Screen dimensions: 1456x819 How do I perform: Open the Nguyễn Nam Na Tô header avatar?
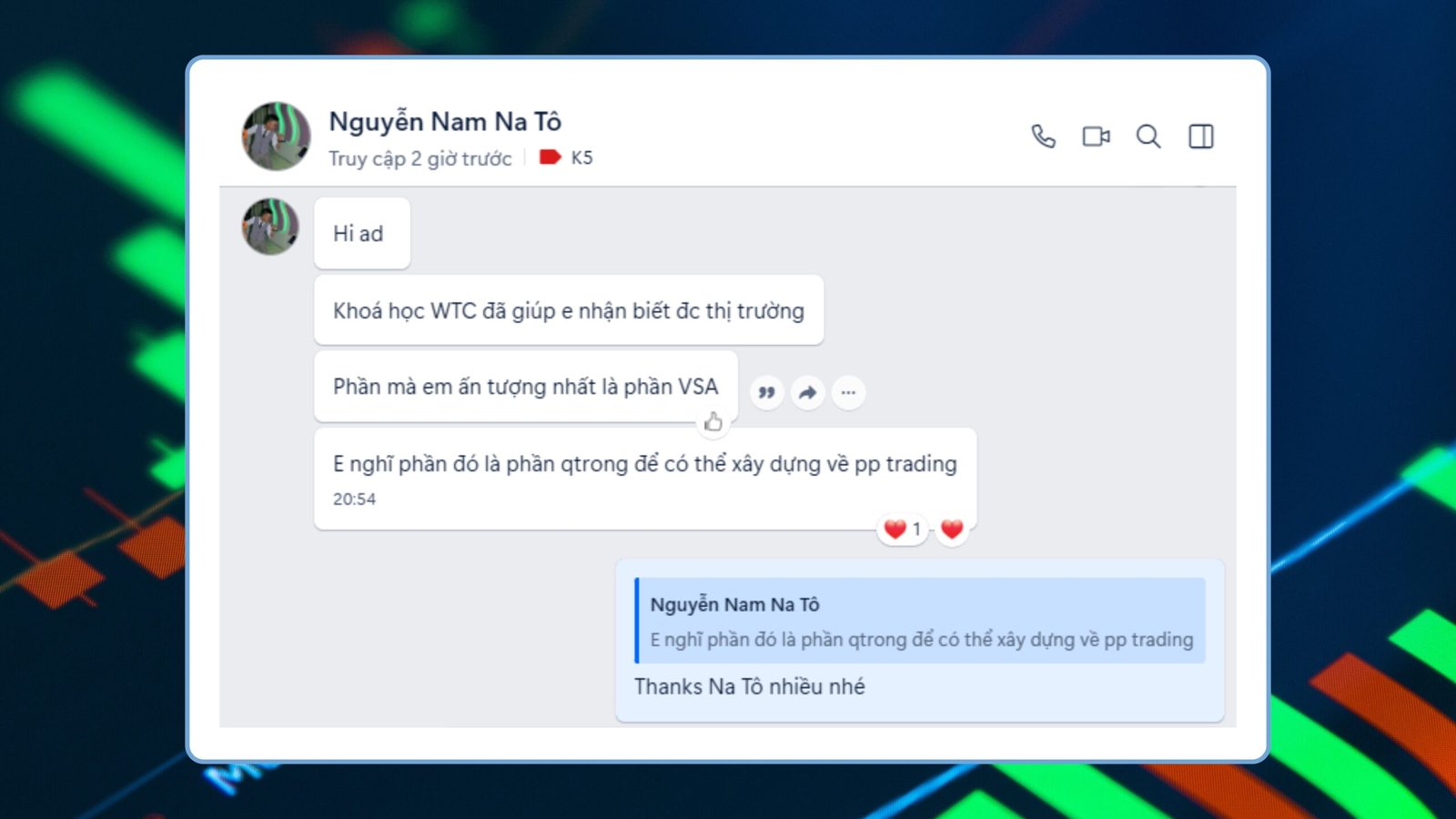(x=276, y=136)
